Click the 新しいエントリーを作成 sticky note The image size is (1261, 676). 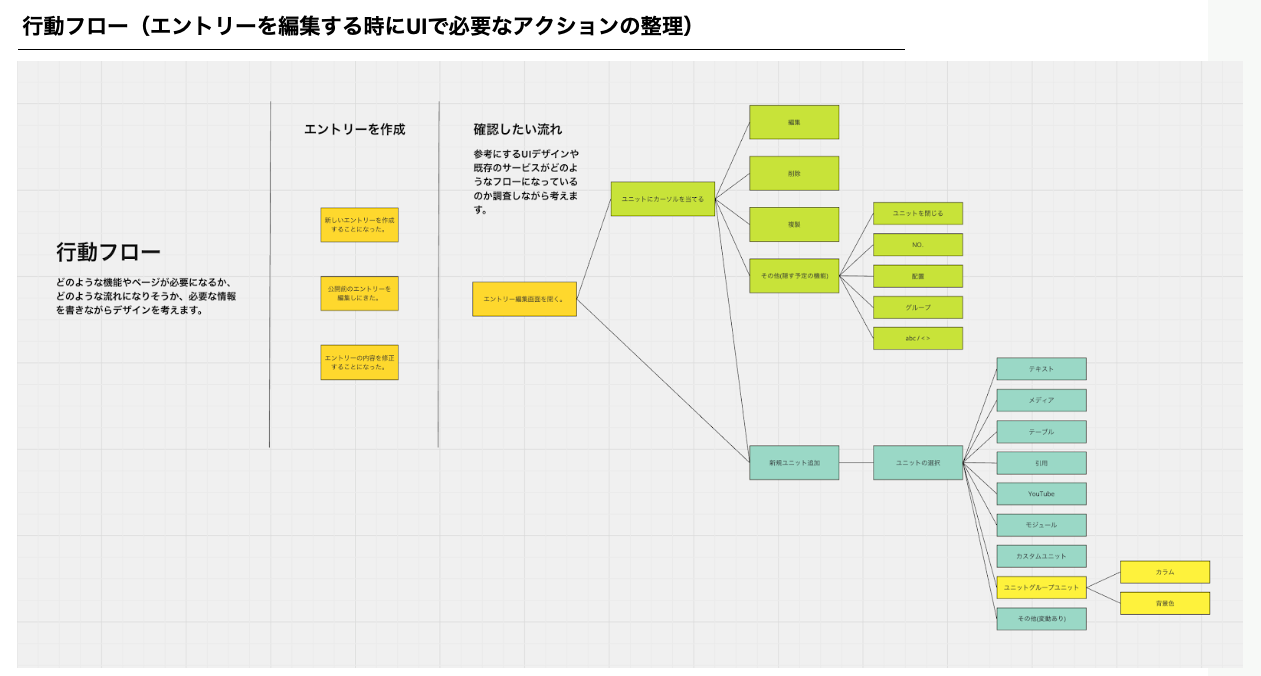[x=359, y=225]
